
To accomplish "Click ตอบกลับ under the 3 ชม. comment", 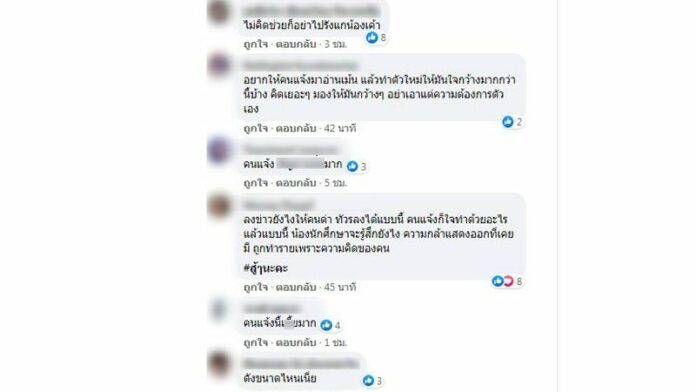I will coord(296,44).
